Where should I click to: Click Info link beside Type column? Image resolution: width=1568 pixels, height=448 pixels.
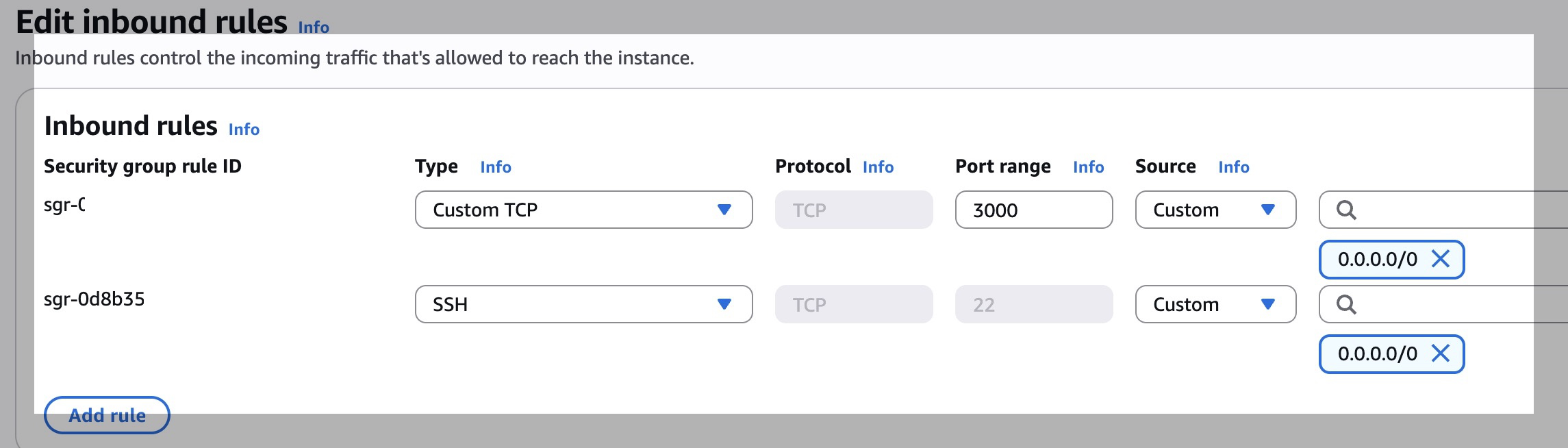pos(496,167)
